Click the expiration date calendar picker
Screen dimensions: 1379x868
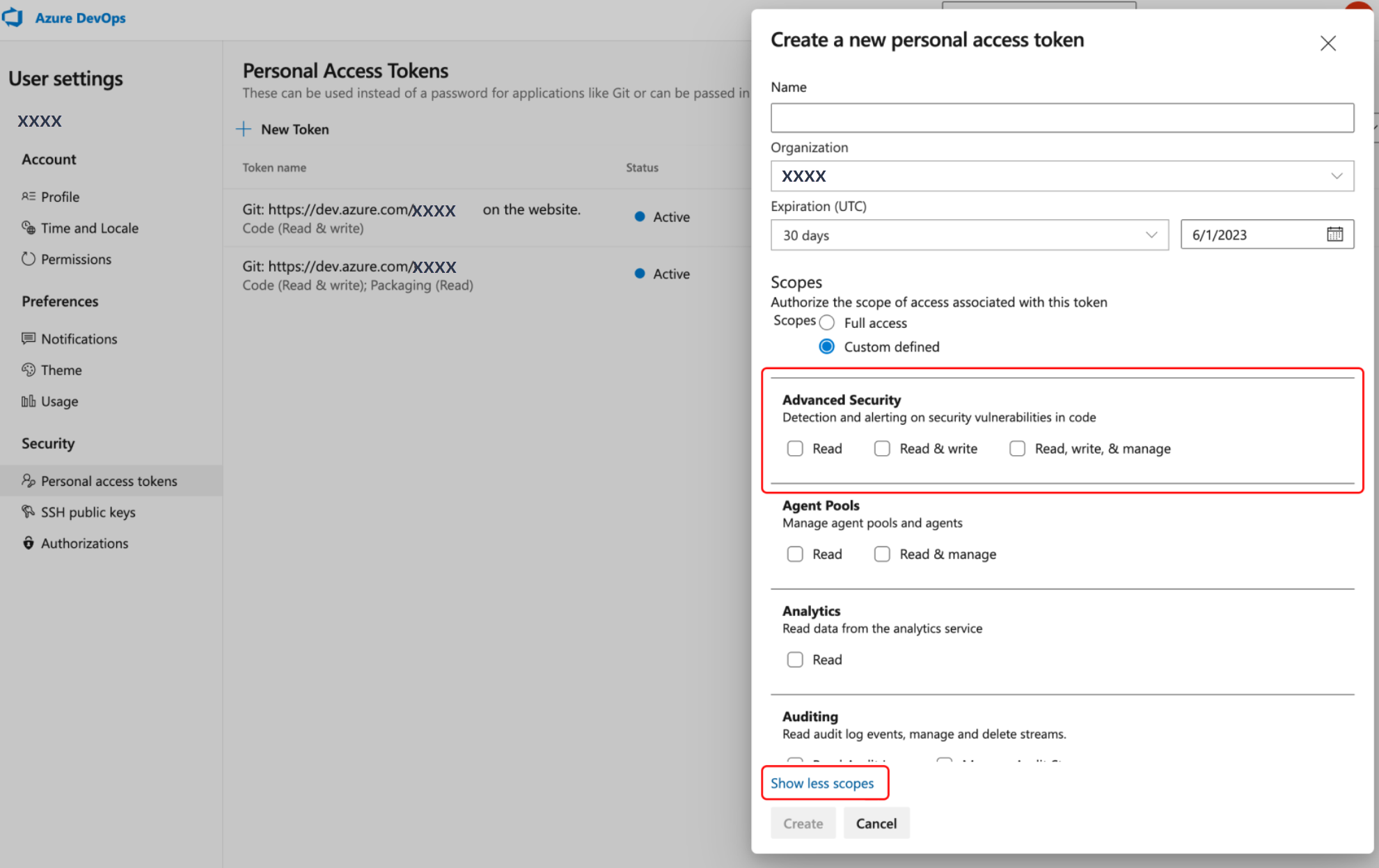click(x=1334, y=234)
